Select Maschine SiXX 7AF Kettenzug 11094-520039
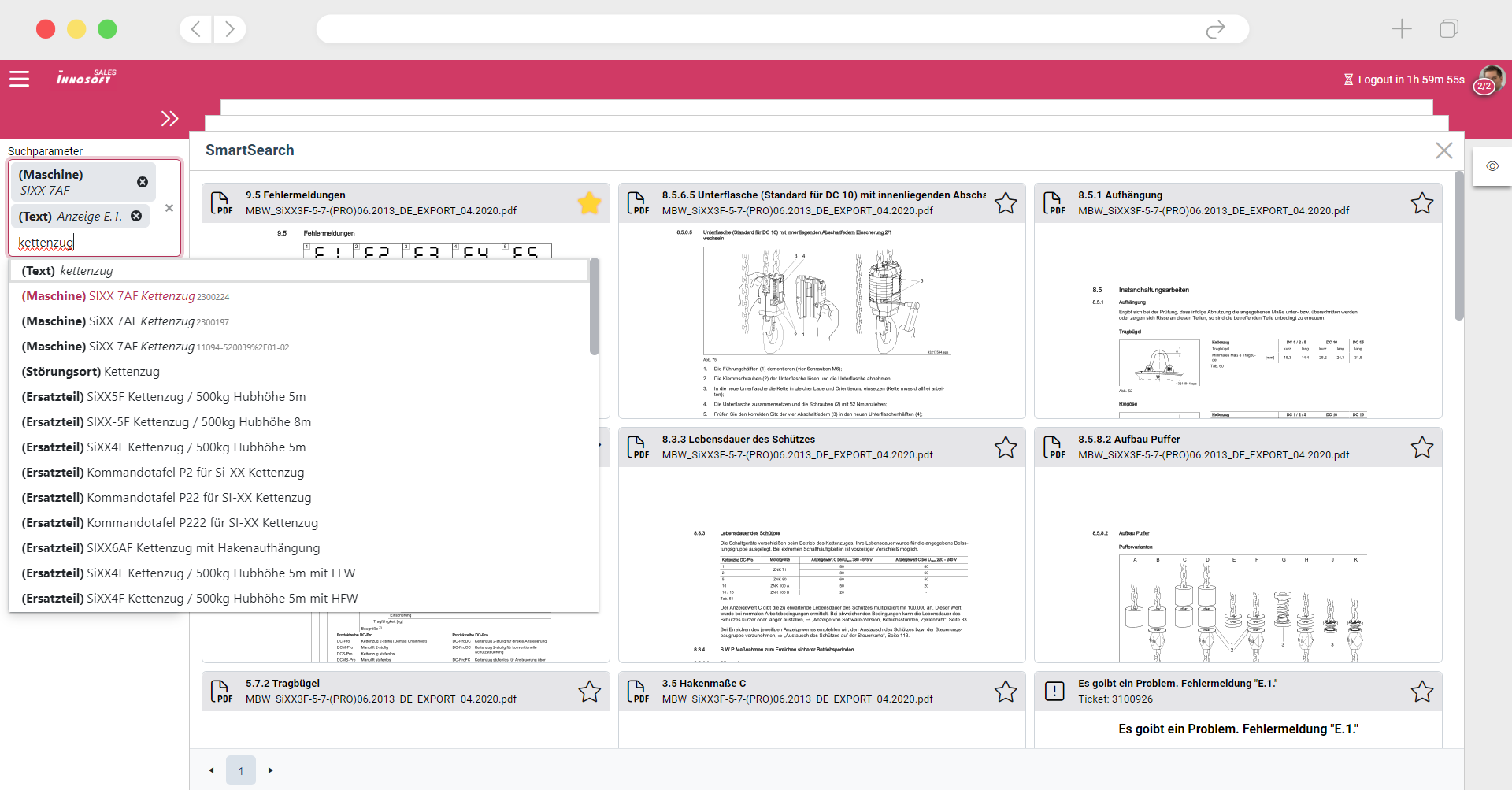 click(299, 347)
